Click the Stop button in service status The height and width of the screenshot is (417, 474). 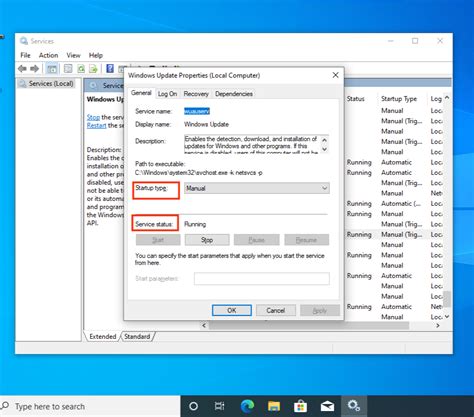(207, 240)
